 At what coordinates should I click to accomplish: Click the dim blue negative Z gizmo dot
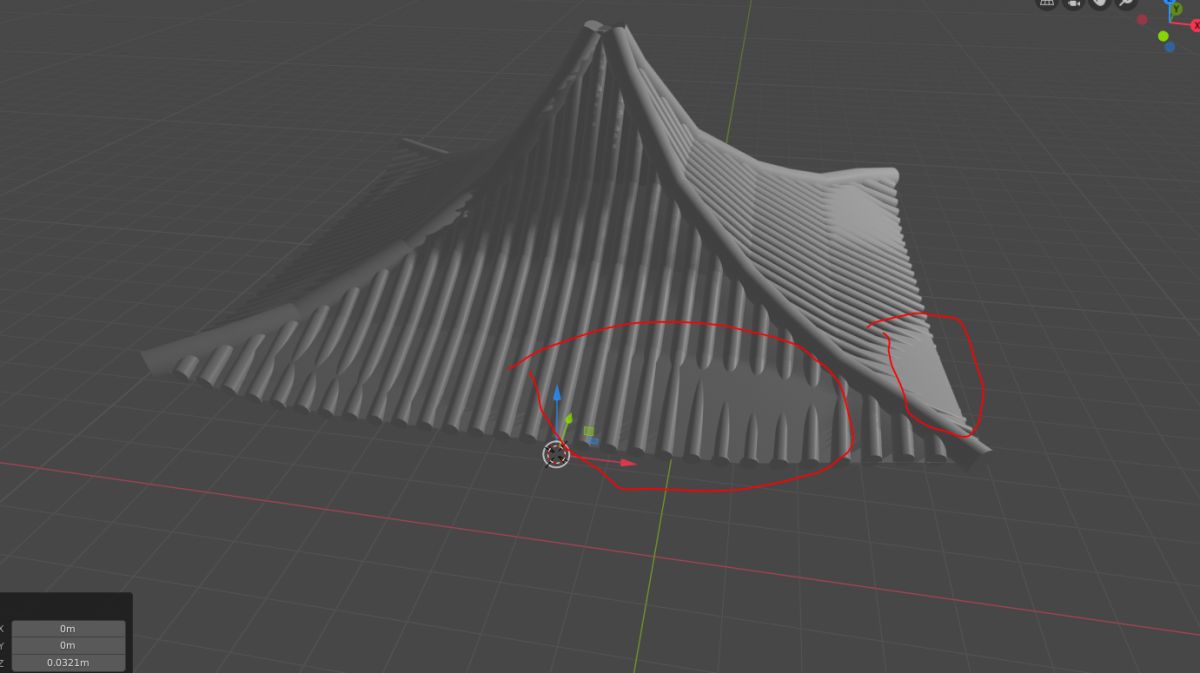[x=1169, y=47]
